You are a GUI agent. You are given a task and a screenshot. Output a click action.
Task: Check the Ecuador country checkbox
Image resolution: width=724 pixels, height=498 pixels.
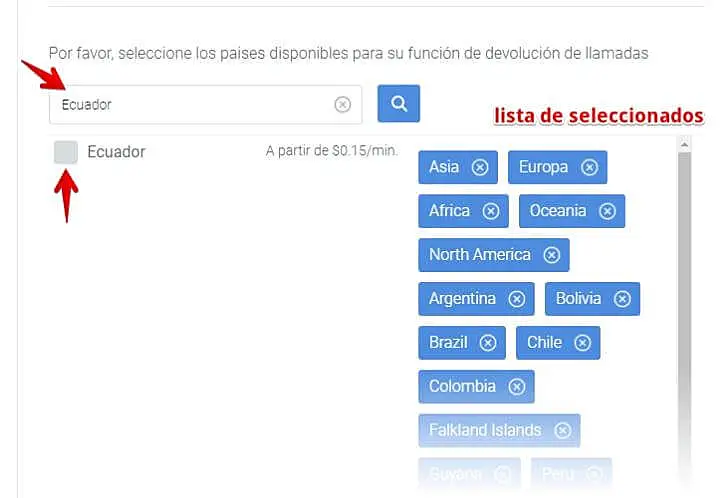pyautogui.click(x=65, y=152)
